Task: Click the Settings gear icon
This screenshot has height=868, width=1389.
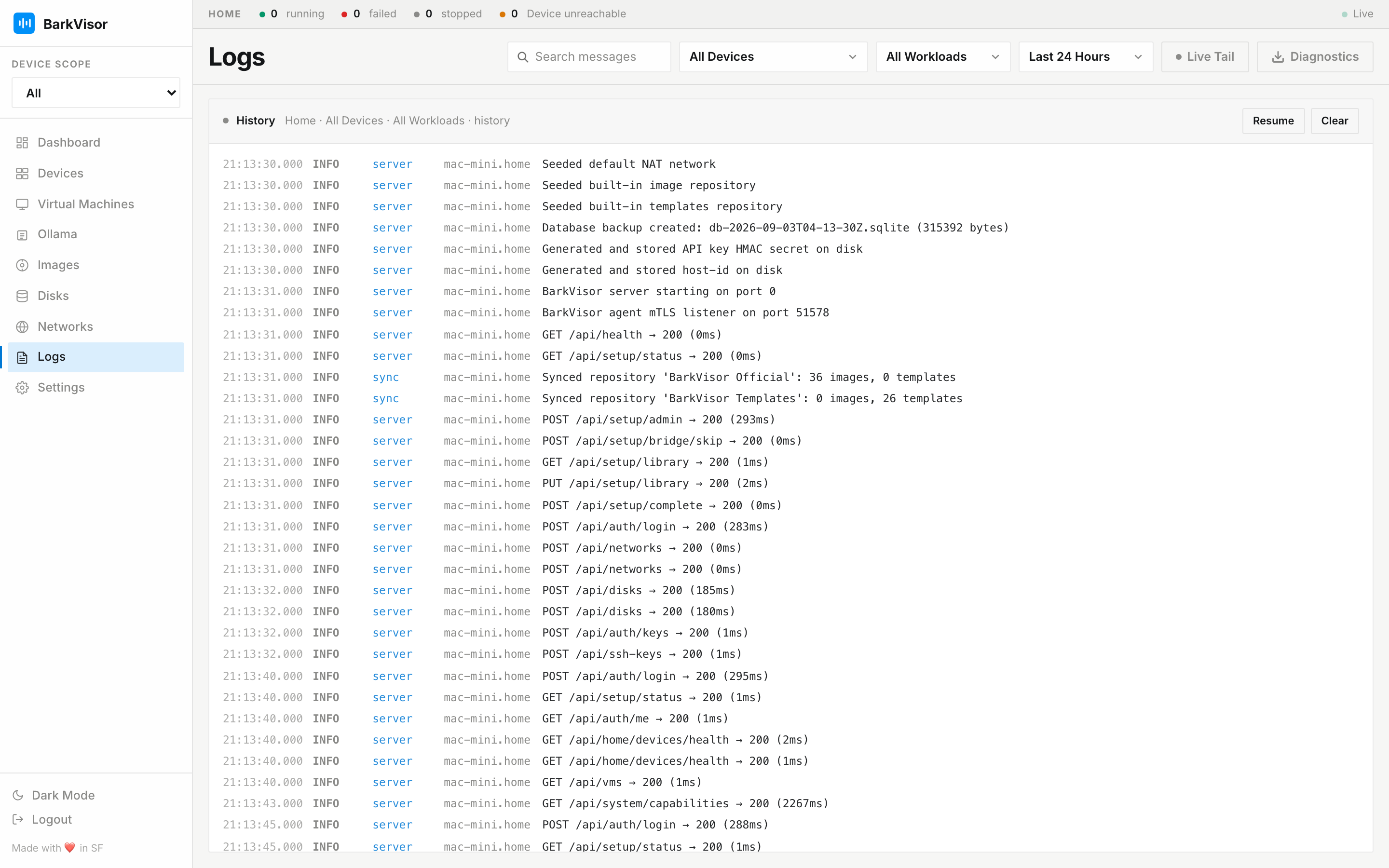Action: pos(22,388)
